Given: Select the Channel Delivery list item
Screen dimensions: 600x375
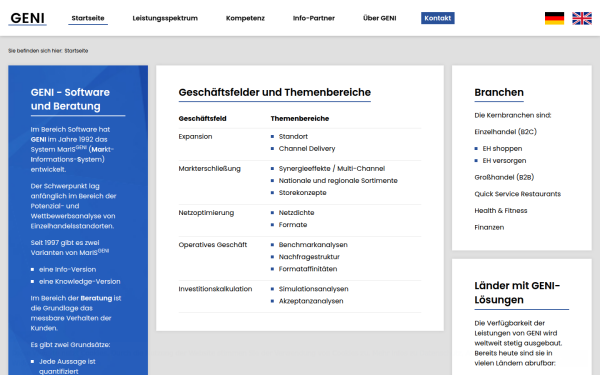Looking at the screenshot, I should 307,148.
